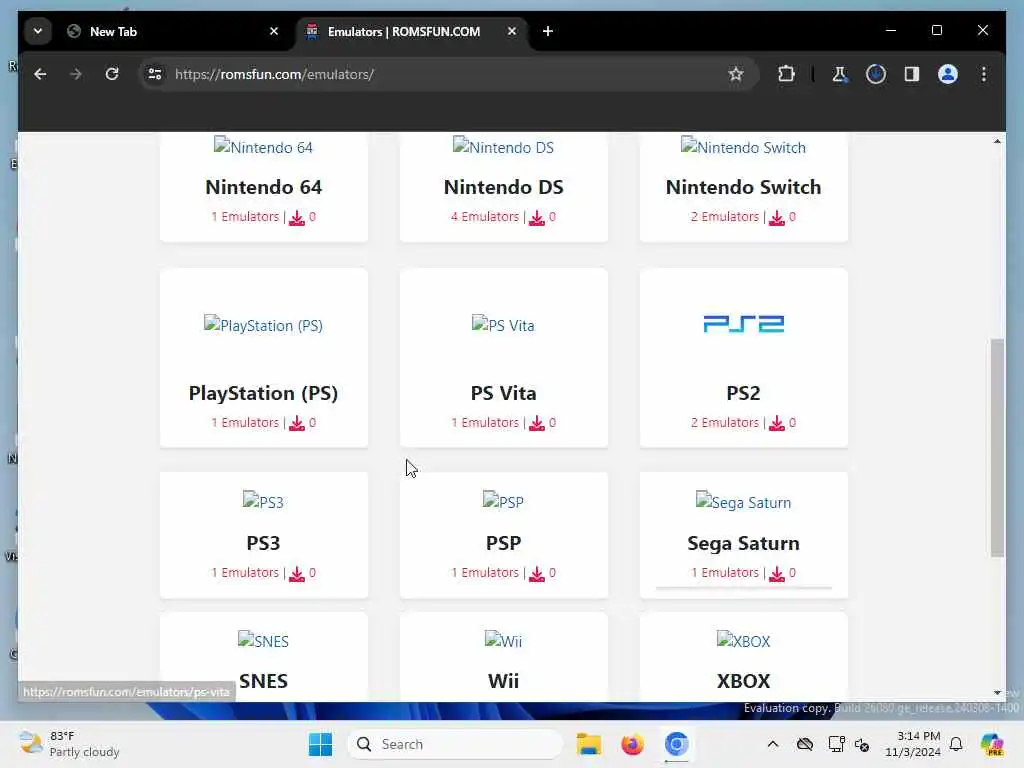Click the Nintendo DS broken image placeholder
The image size is (1024, 768).
(504, 147)
